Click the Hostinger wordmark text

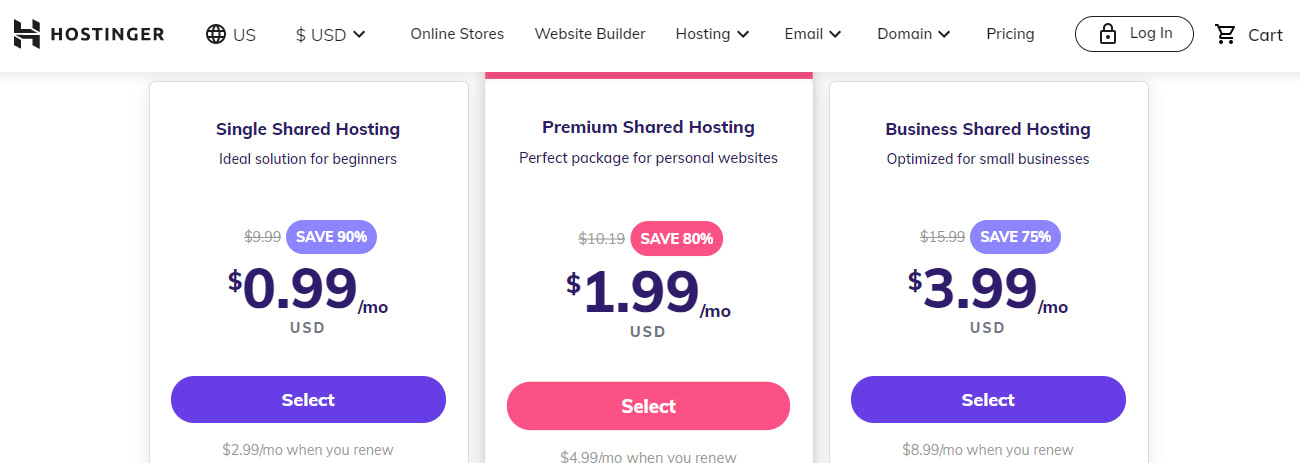[x=107, y=34]
